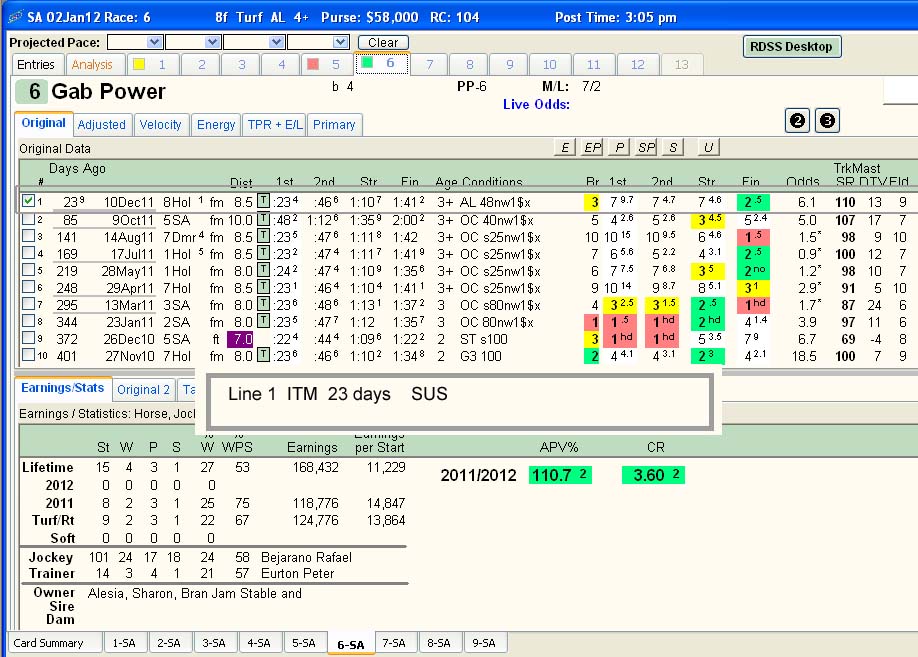Click the purple 7.0 distance cell
The width and height of the screenshot is (918, 657).
tap(241, 339)
